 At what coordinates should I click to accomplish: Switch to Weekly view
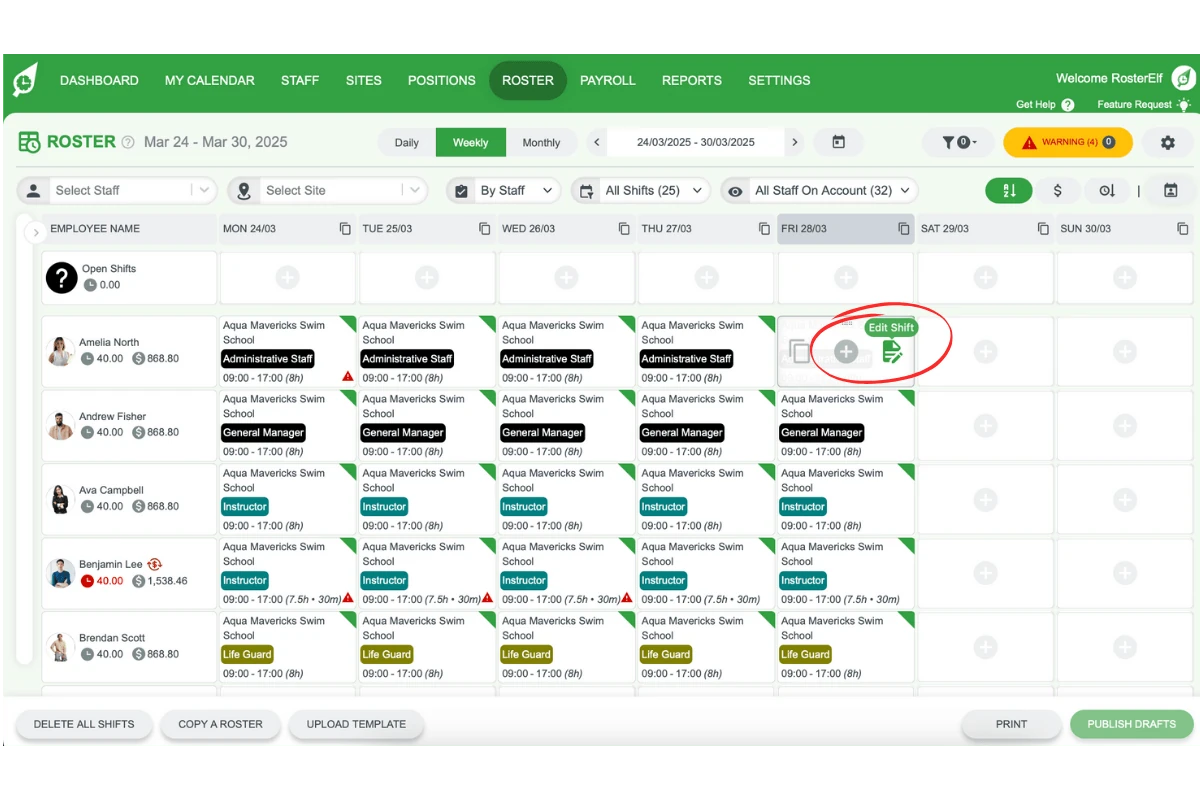click(471, 142)
